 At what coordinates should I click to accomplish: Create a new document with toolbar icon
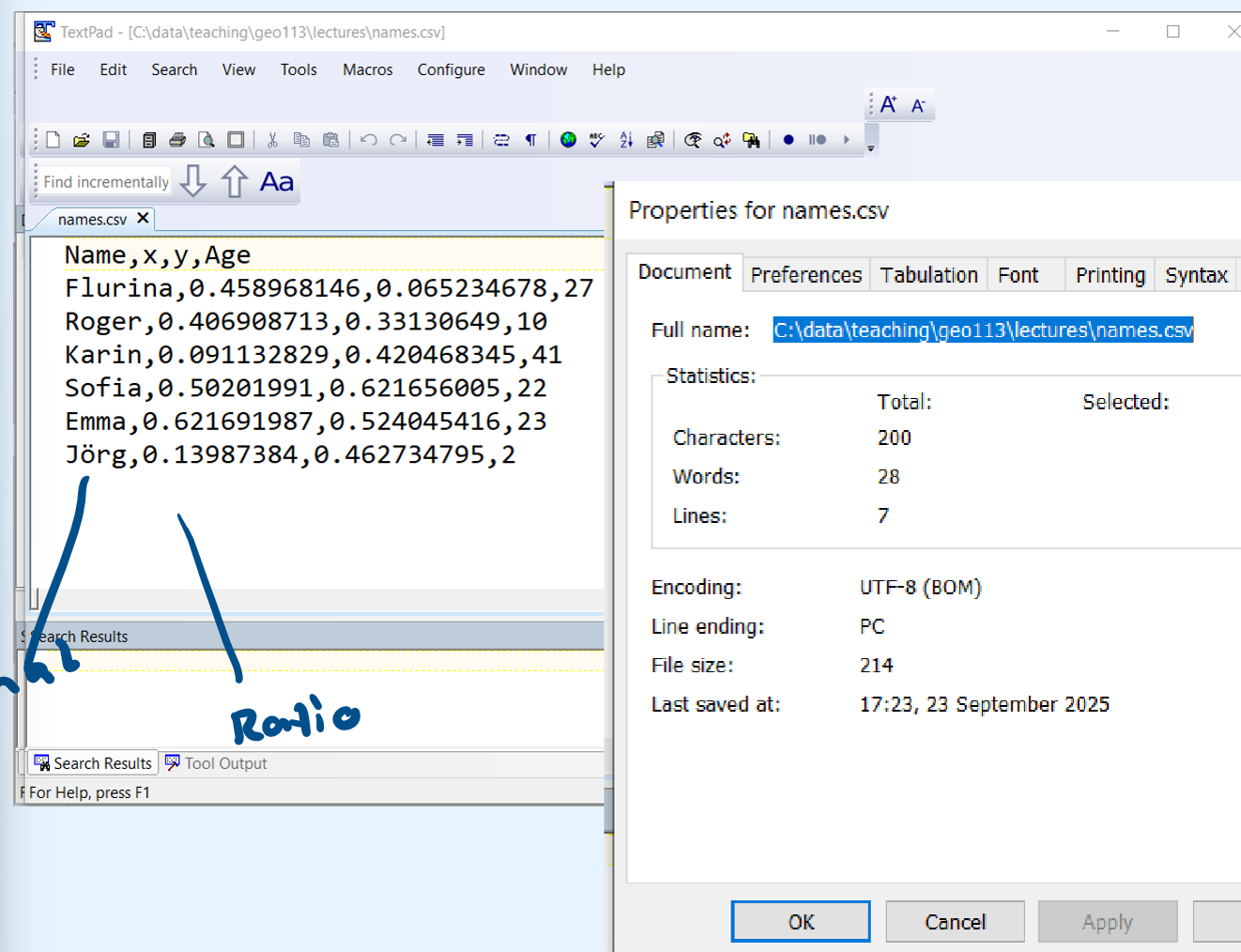(53, 140)
